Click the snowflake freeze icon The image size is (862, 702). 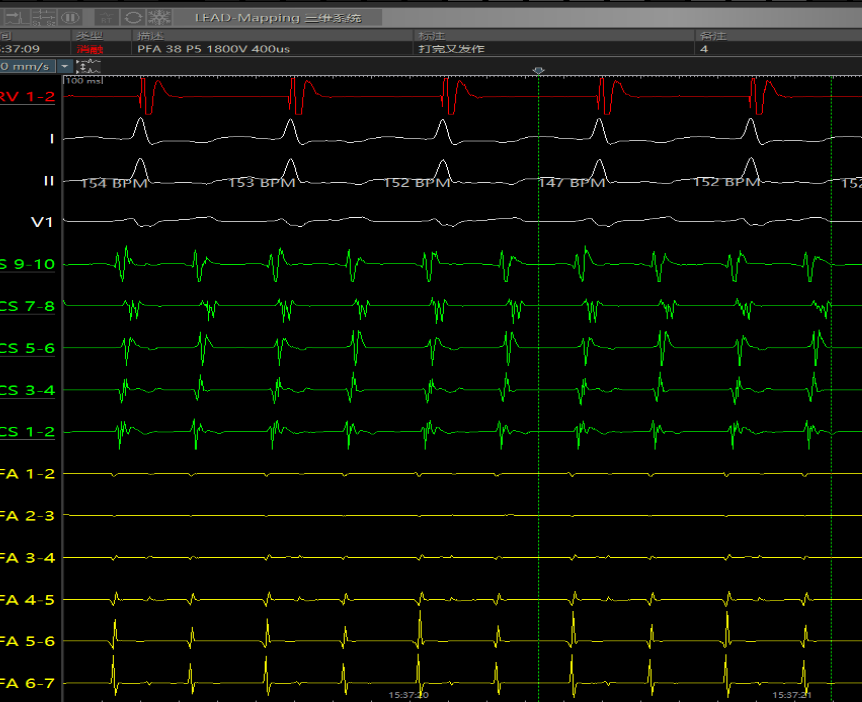[x=159, y=17]
